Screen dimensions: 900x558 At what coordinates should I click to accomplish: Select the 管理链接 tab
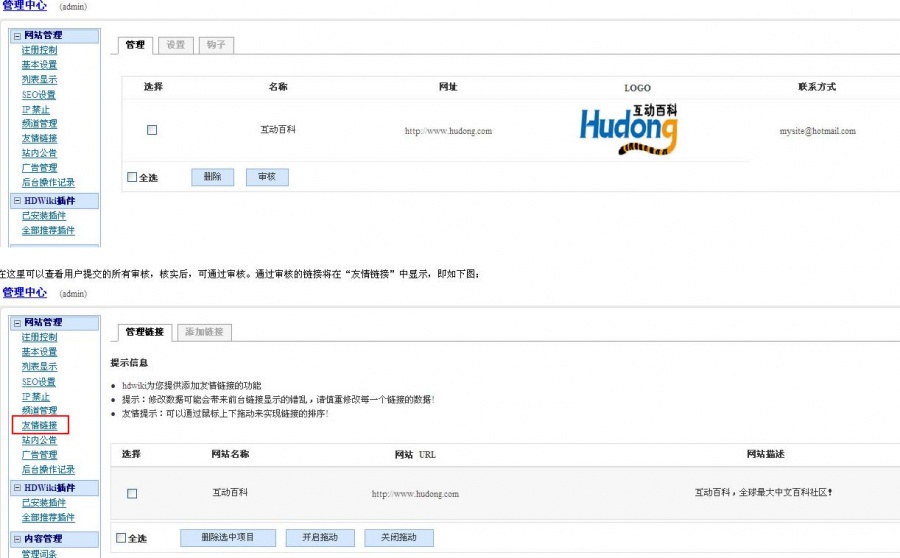145,332
